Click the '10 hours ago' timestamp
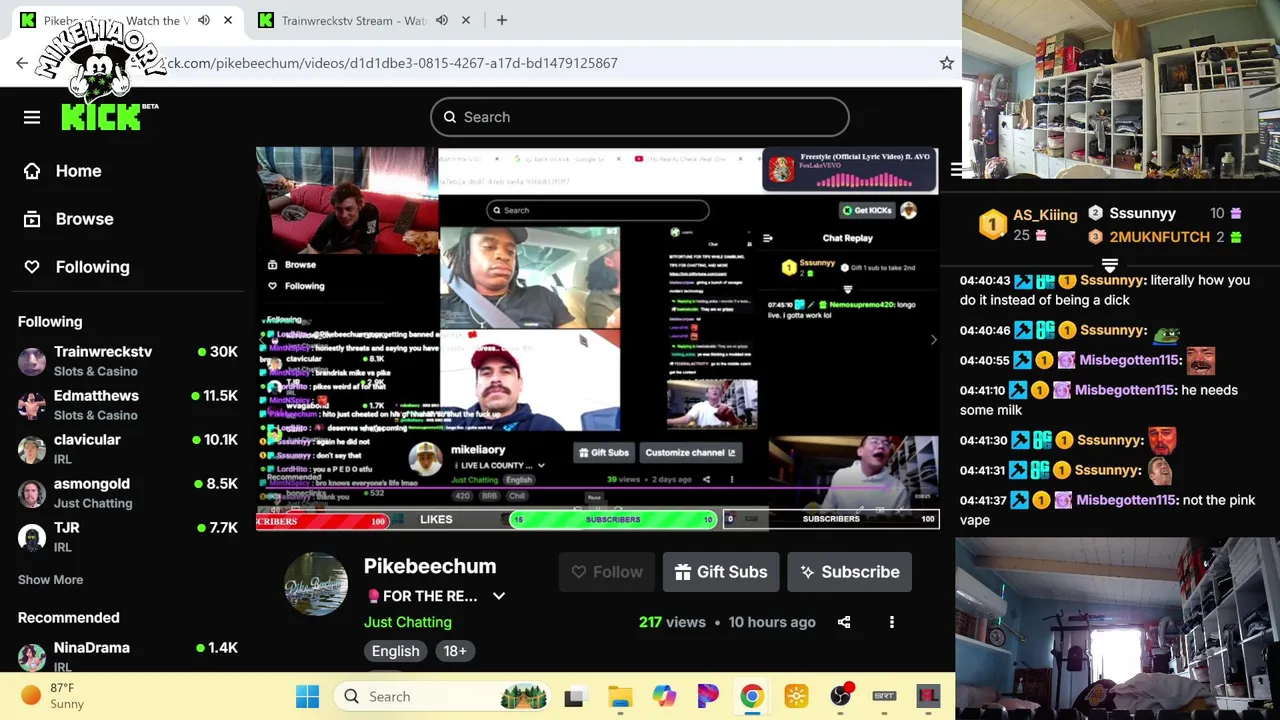This screenshot has height=720, width=1280. click(x=772, y=622)
